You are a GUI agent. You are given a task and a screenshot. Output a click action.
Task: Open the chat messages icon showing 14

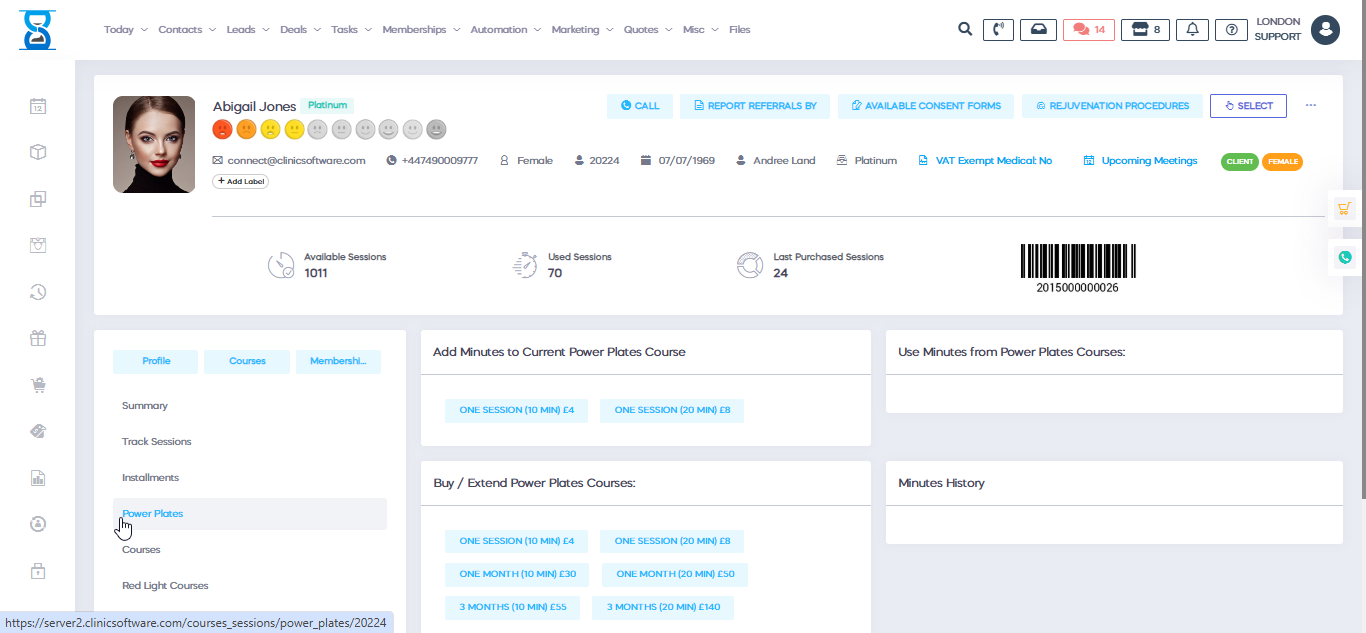[x=1088, y=30]
